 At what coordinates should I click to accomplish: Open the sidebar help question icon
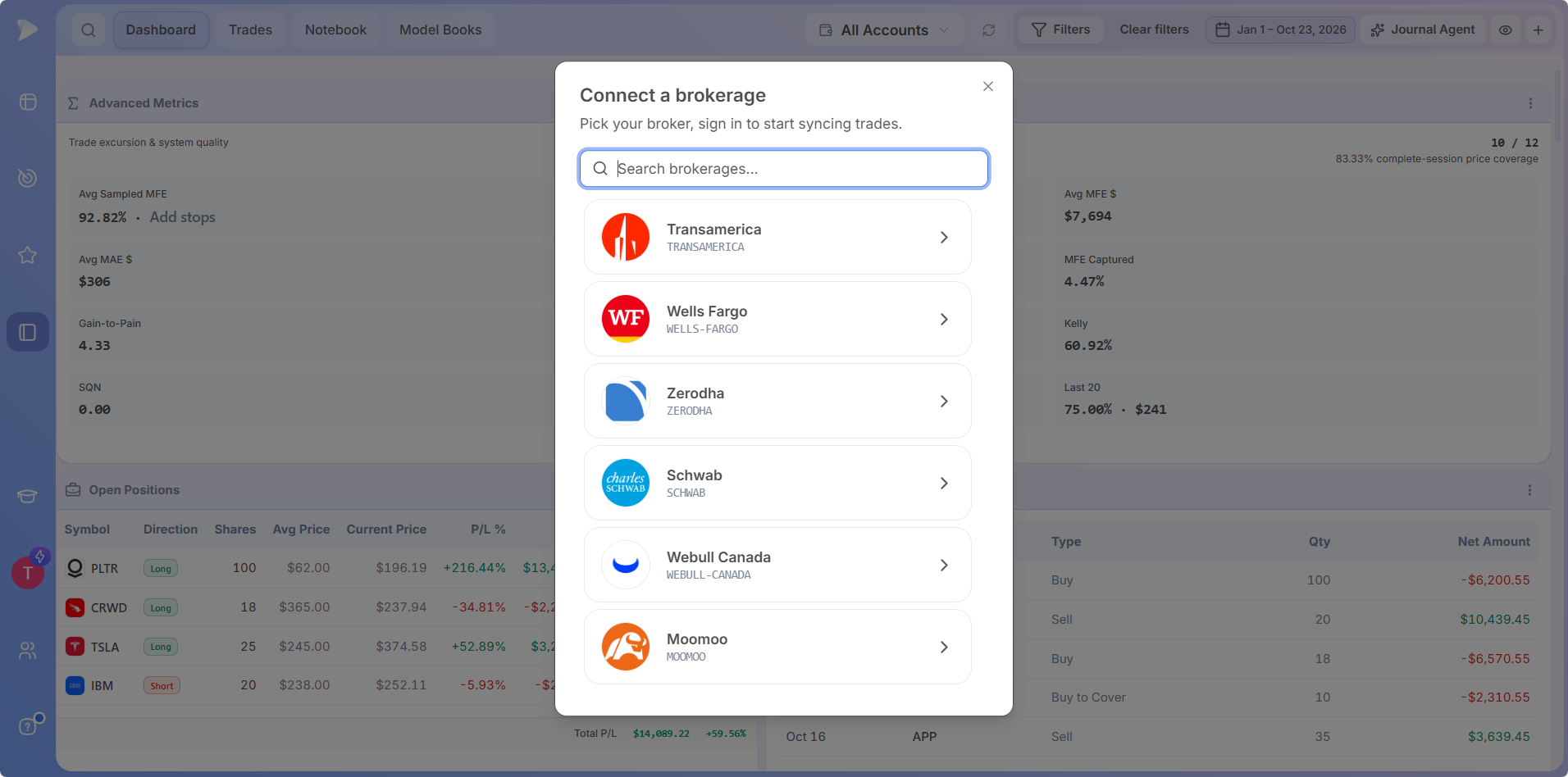click(28, 726)
